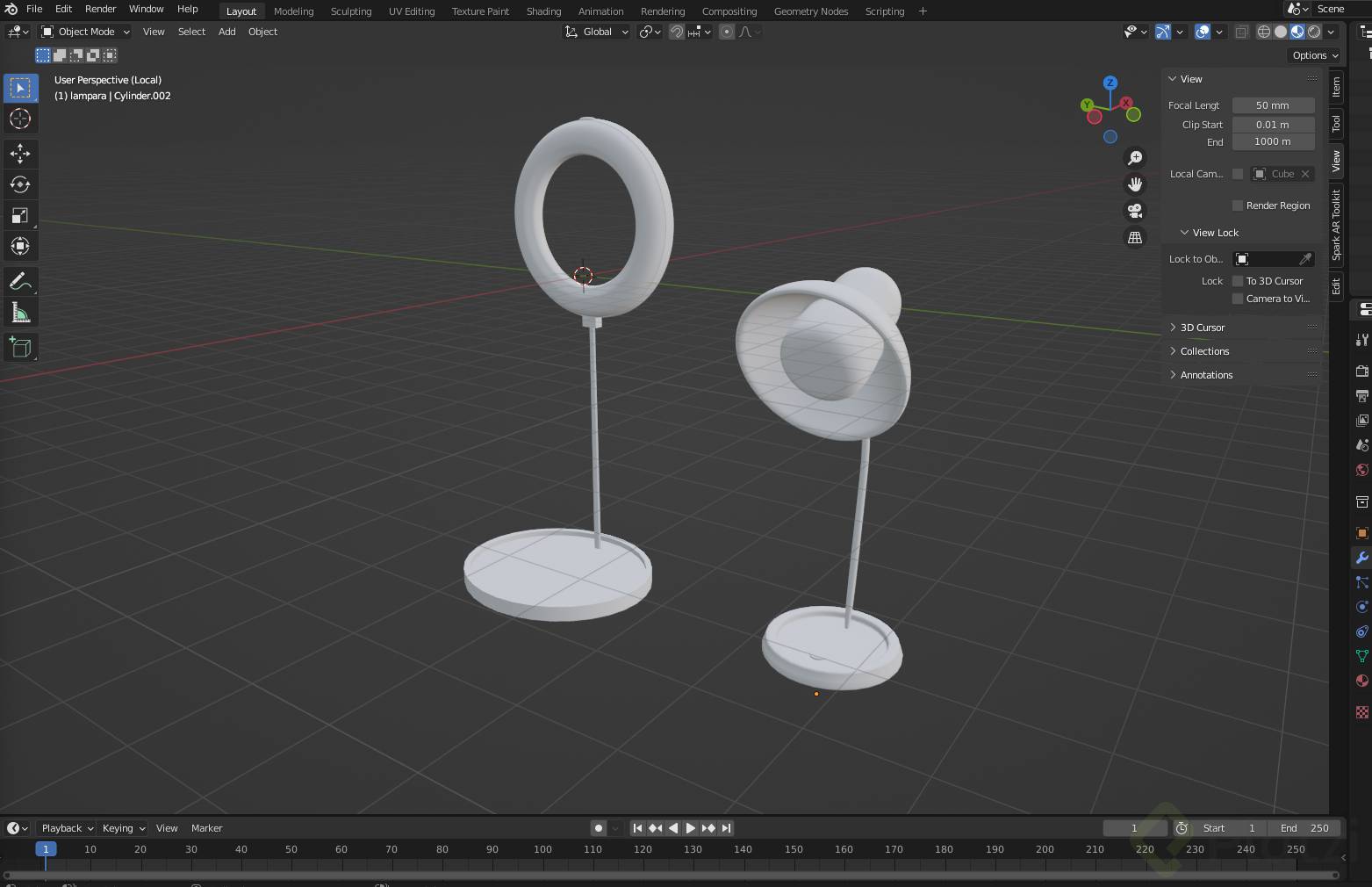Expand the Collections section

1204,351
